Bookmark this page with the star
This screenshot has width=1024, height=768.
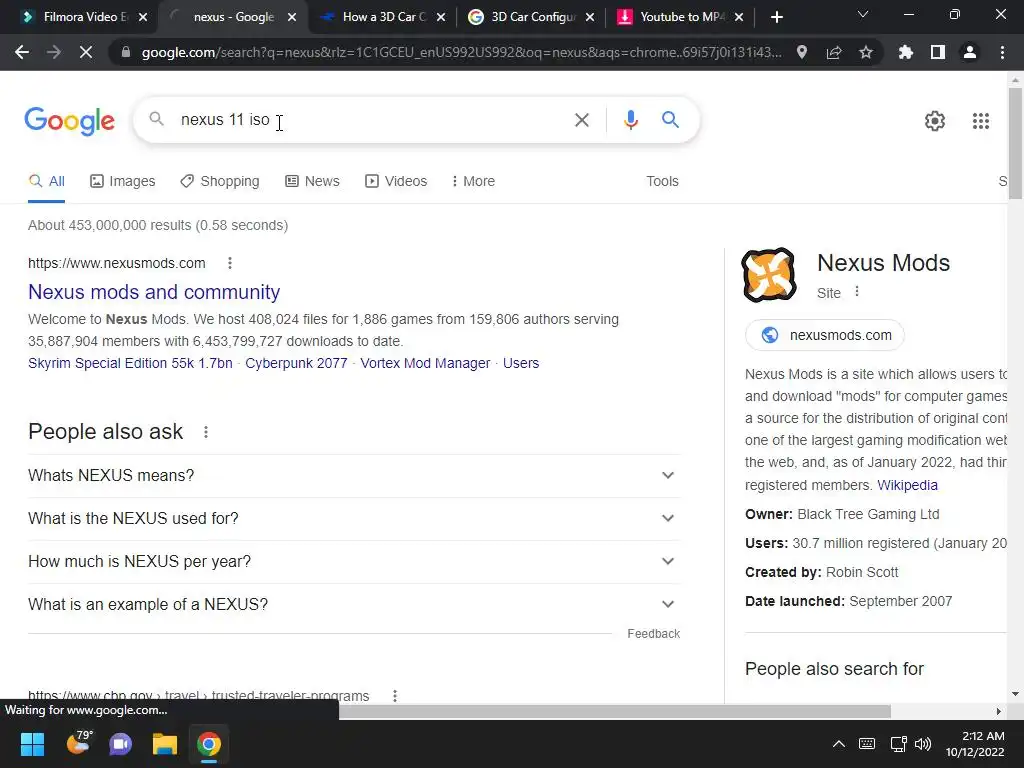866,52
